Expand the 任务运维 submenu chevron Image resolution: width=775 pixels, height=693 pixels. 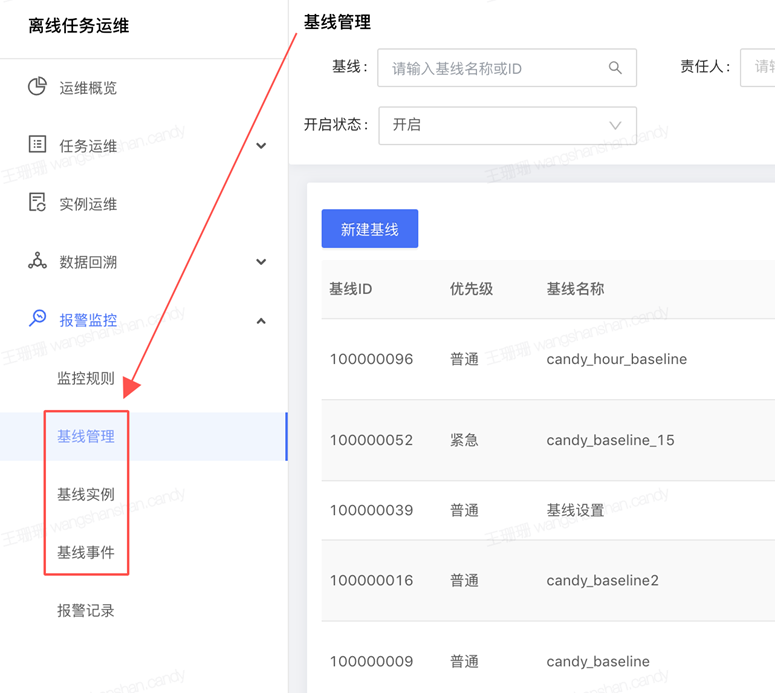pyautogui.click(x=261, y=146)
